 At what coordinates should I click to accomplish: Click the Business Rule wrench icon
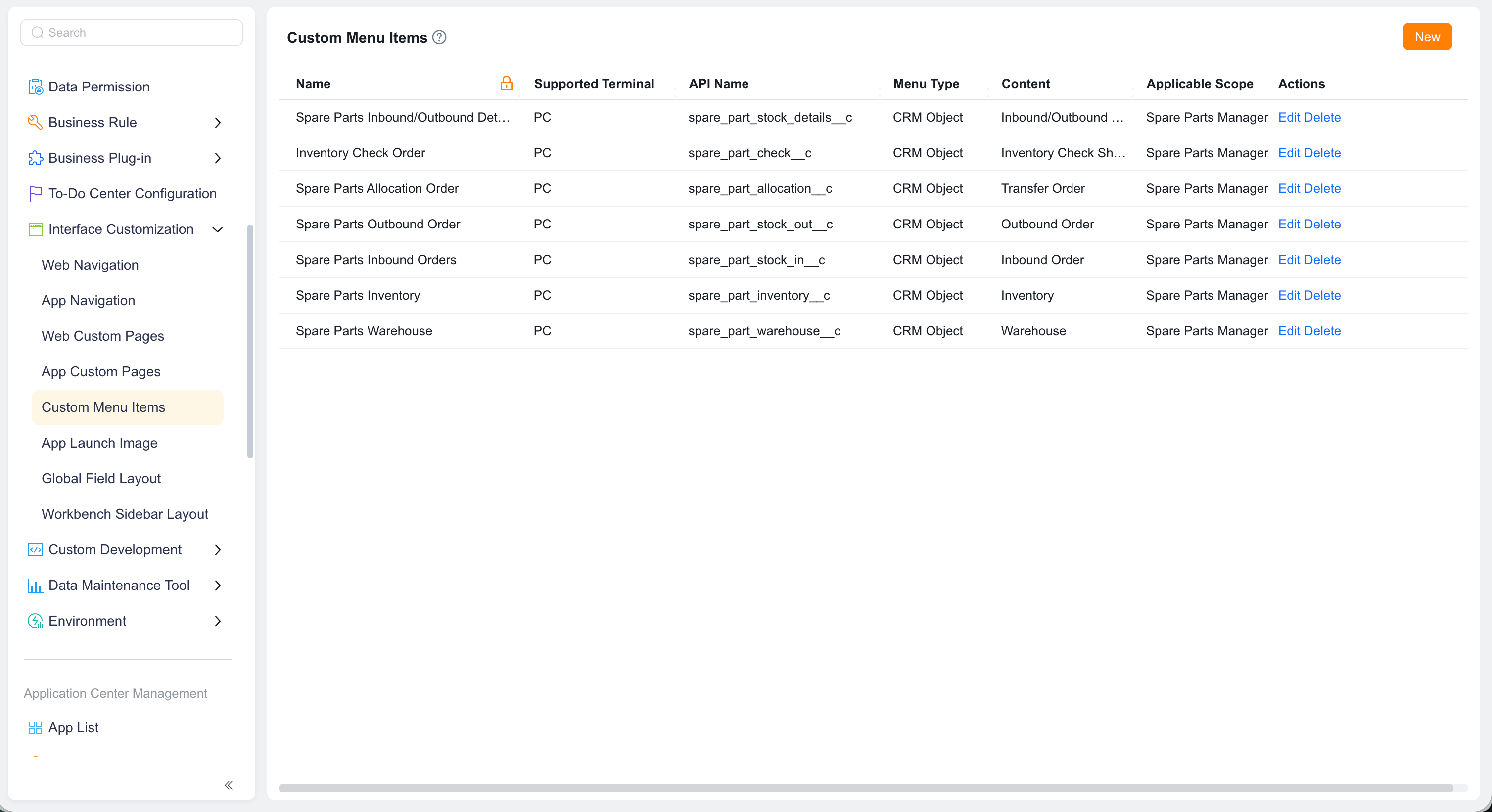35,122
